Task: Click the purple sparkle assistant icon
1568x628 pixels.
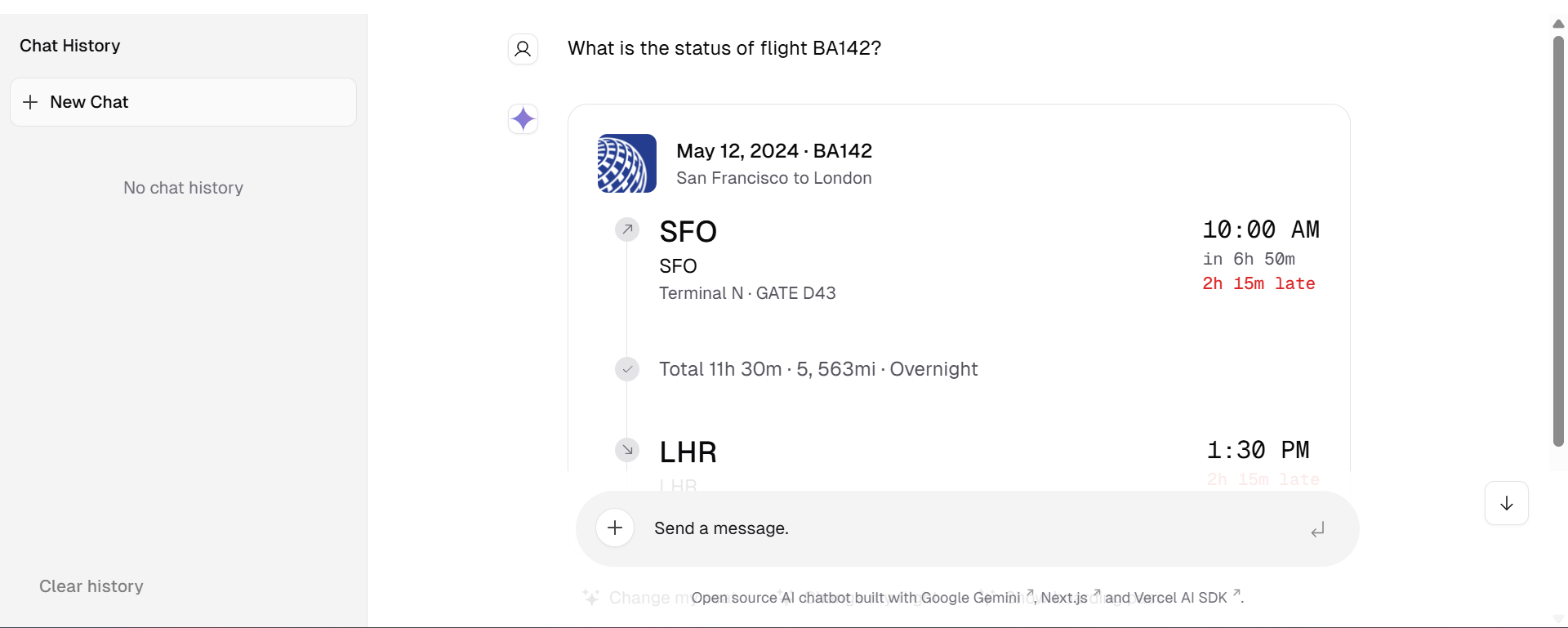Action: pyautogui.click(x=523, y=119)
